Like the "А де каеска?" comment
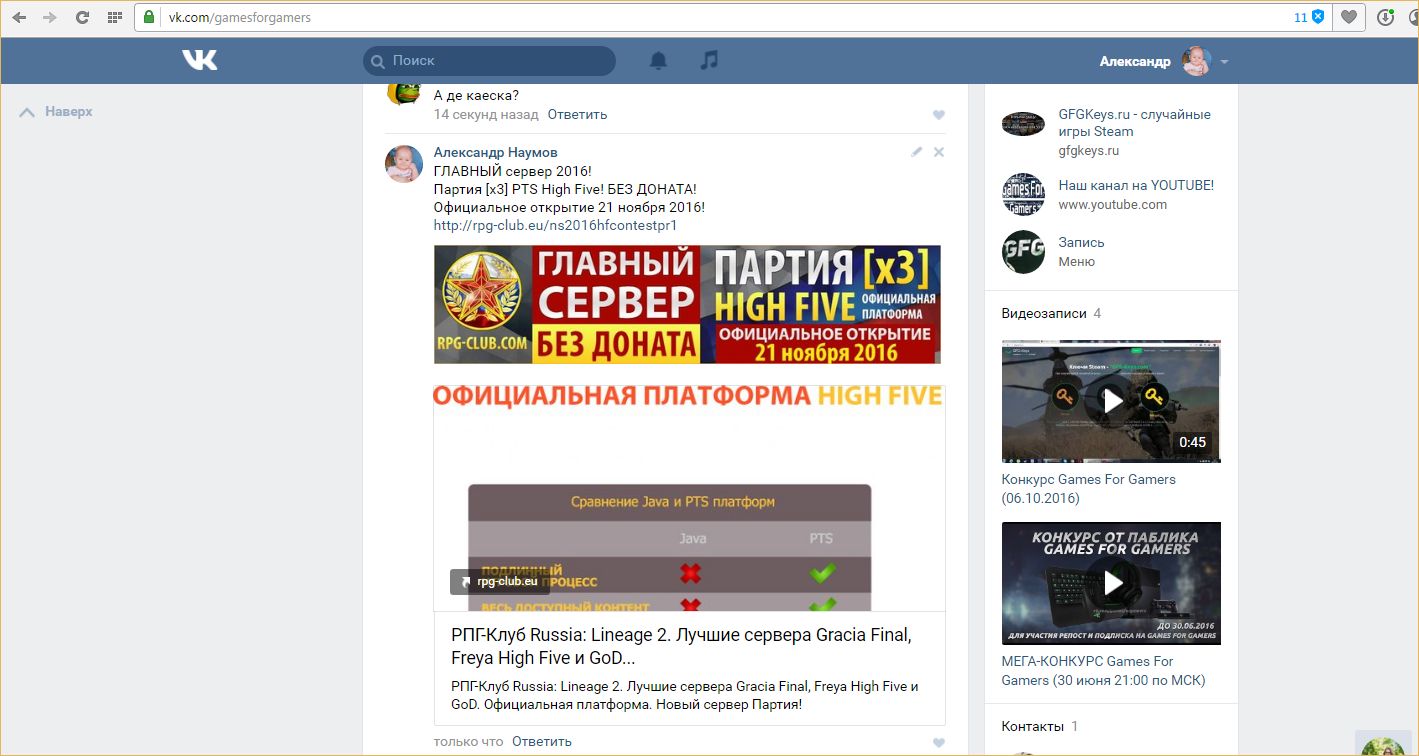 (938, 115)
